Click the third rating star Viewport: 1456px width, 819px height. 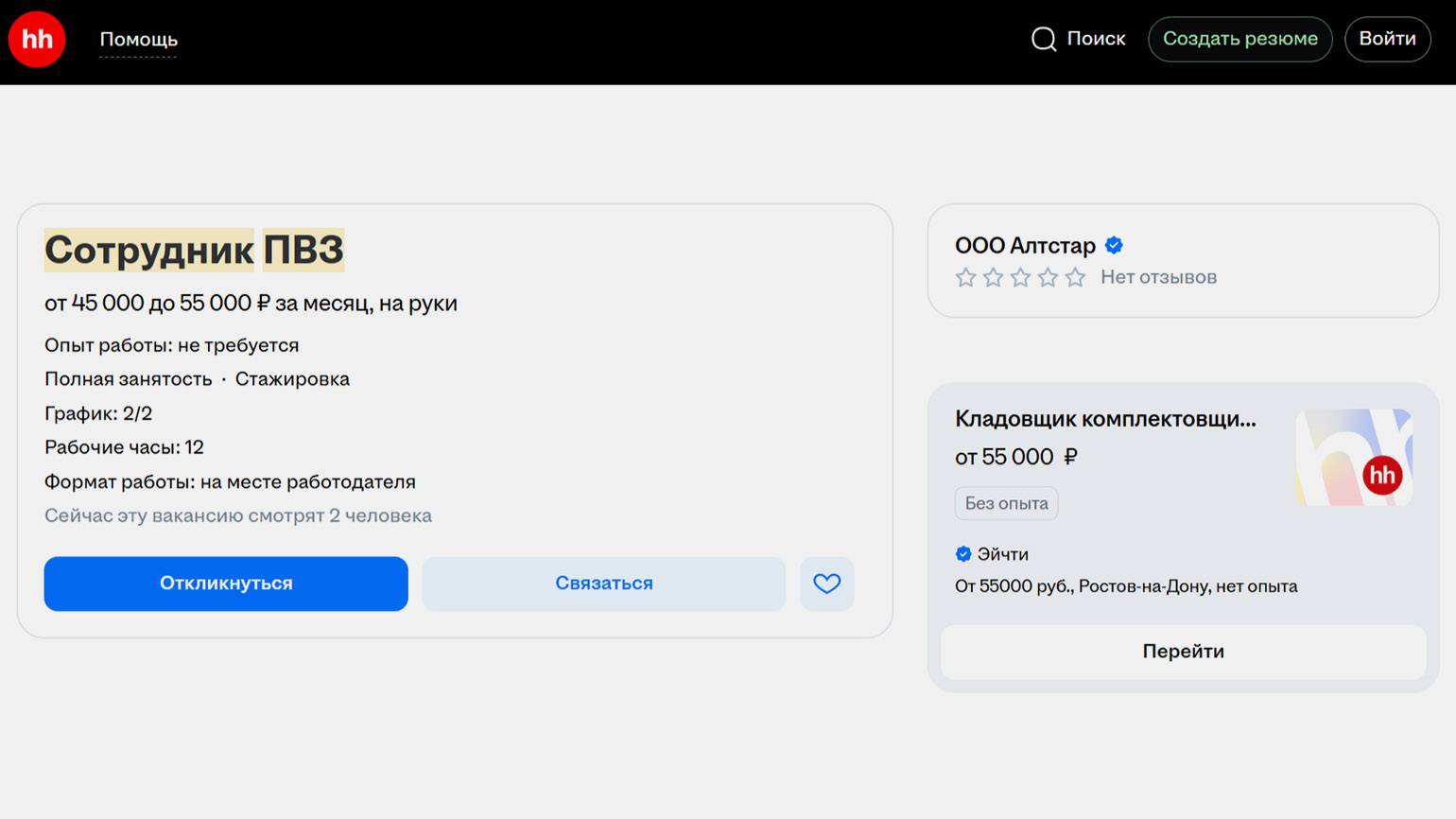[x=1020, y=277]
